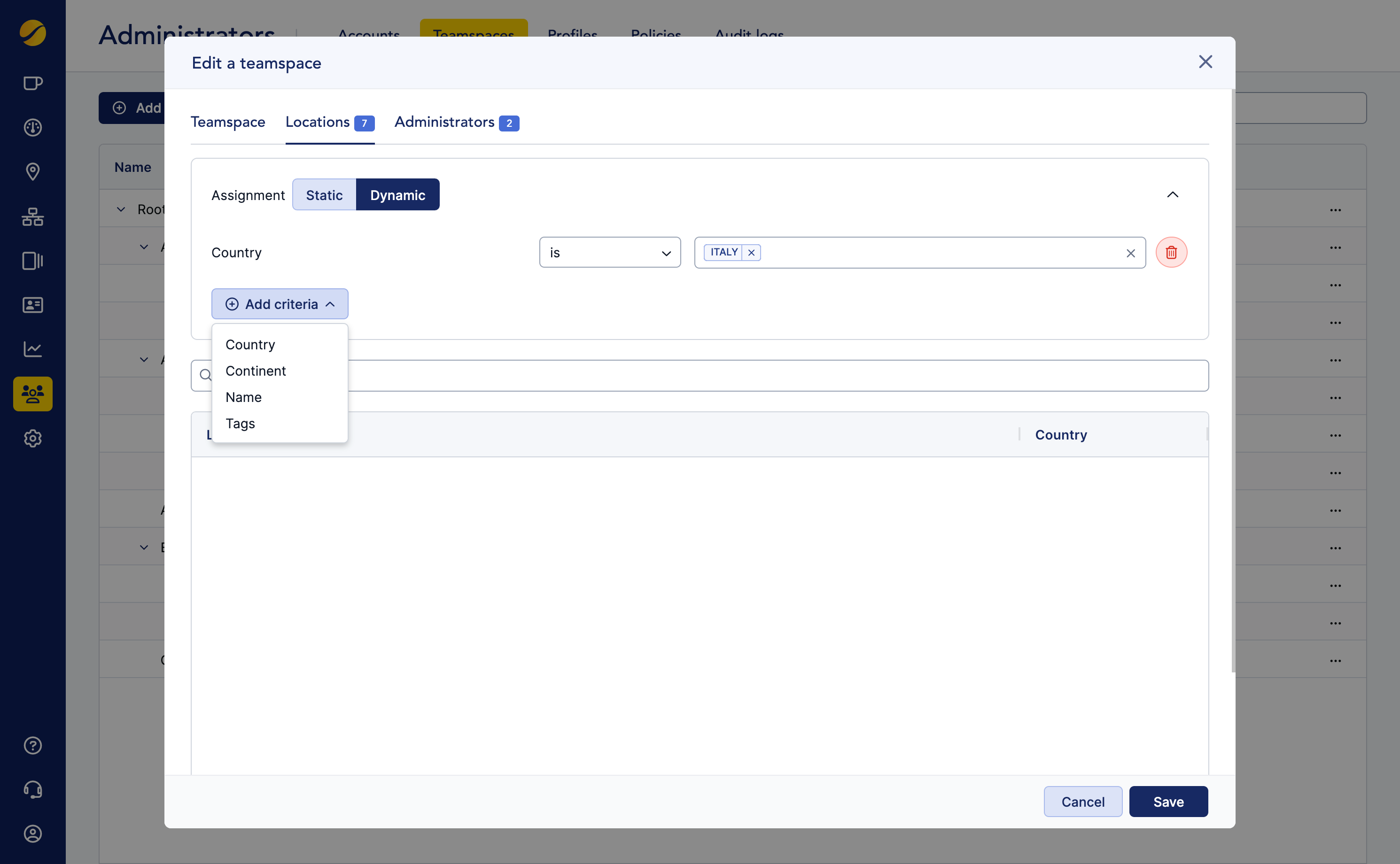
Task: Select the highlighted teams icon in sidebar
Action: coord(32,393)
